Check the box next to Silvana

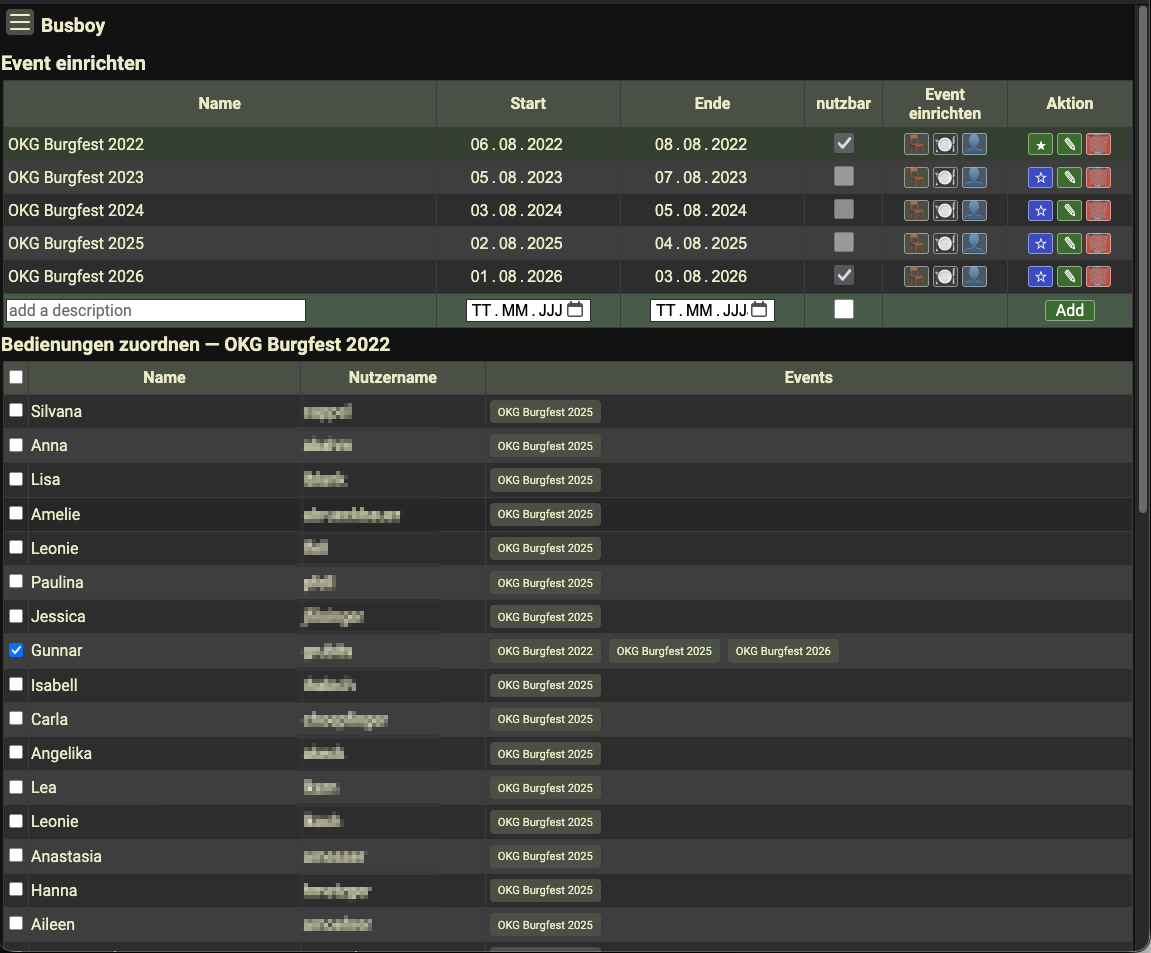pyautogui.click(x=16, y=411)
